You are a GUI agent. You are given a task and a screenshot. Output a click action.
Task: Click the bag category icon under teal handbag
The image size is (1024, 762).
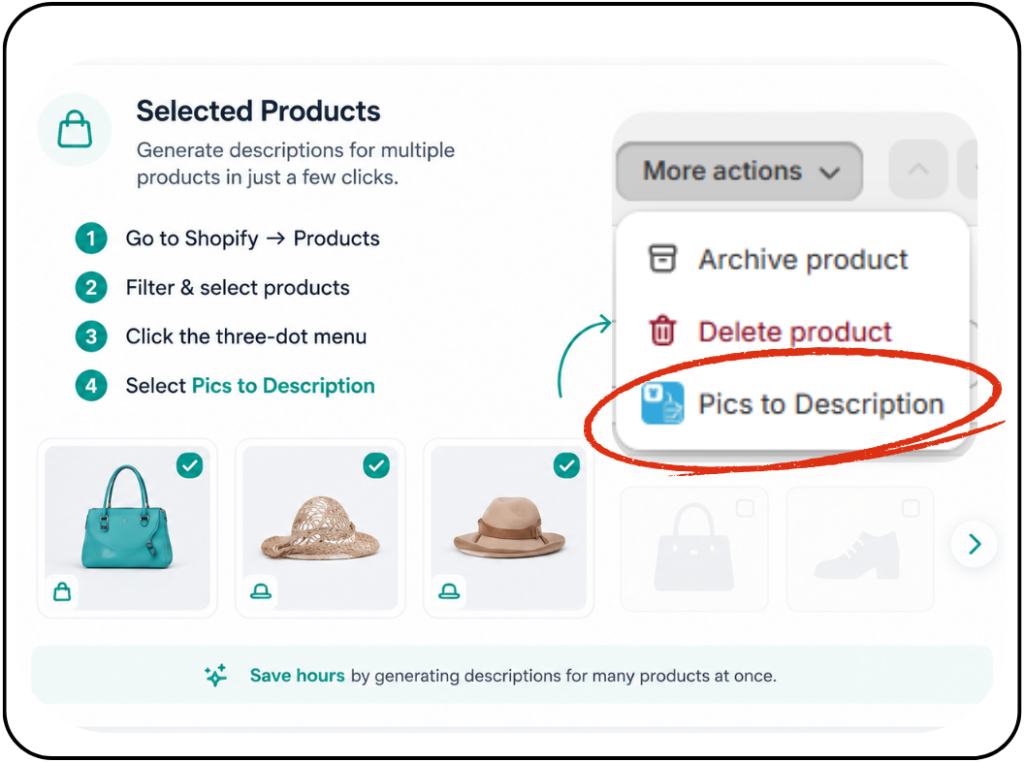point(62,592)
